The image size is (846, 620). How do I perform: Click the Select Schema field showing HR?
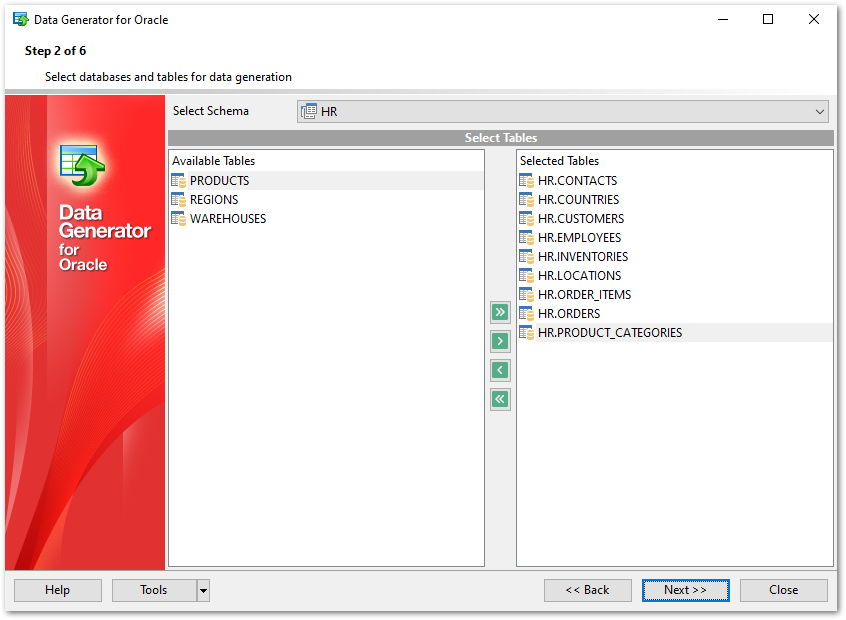point(562,112)
